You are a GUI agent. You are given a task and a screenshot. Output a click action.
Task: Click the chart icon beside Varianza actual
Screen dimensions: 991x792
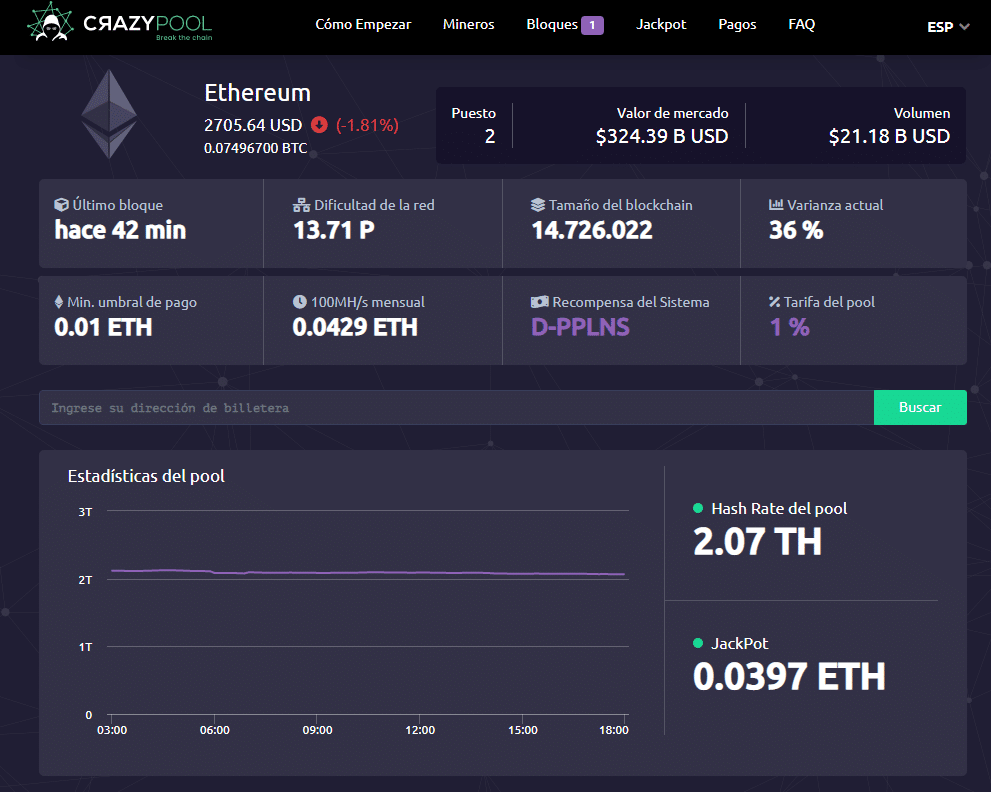click(x=776, y=205)
